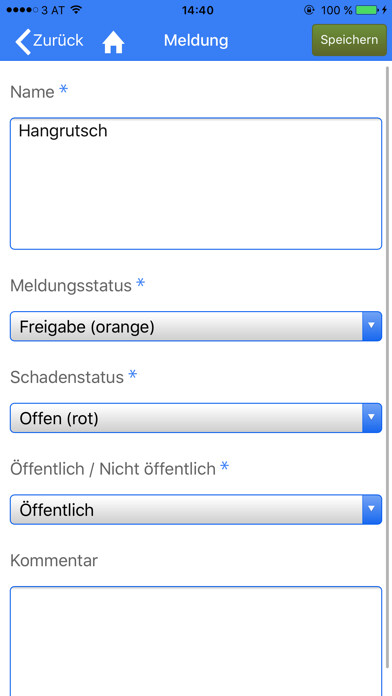This screenshot has width=392, height=696.
Task: Open the Meldungsstatus dropdown arrow
Action: coord(372,326)
